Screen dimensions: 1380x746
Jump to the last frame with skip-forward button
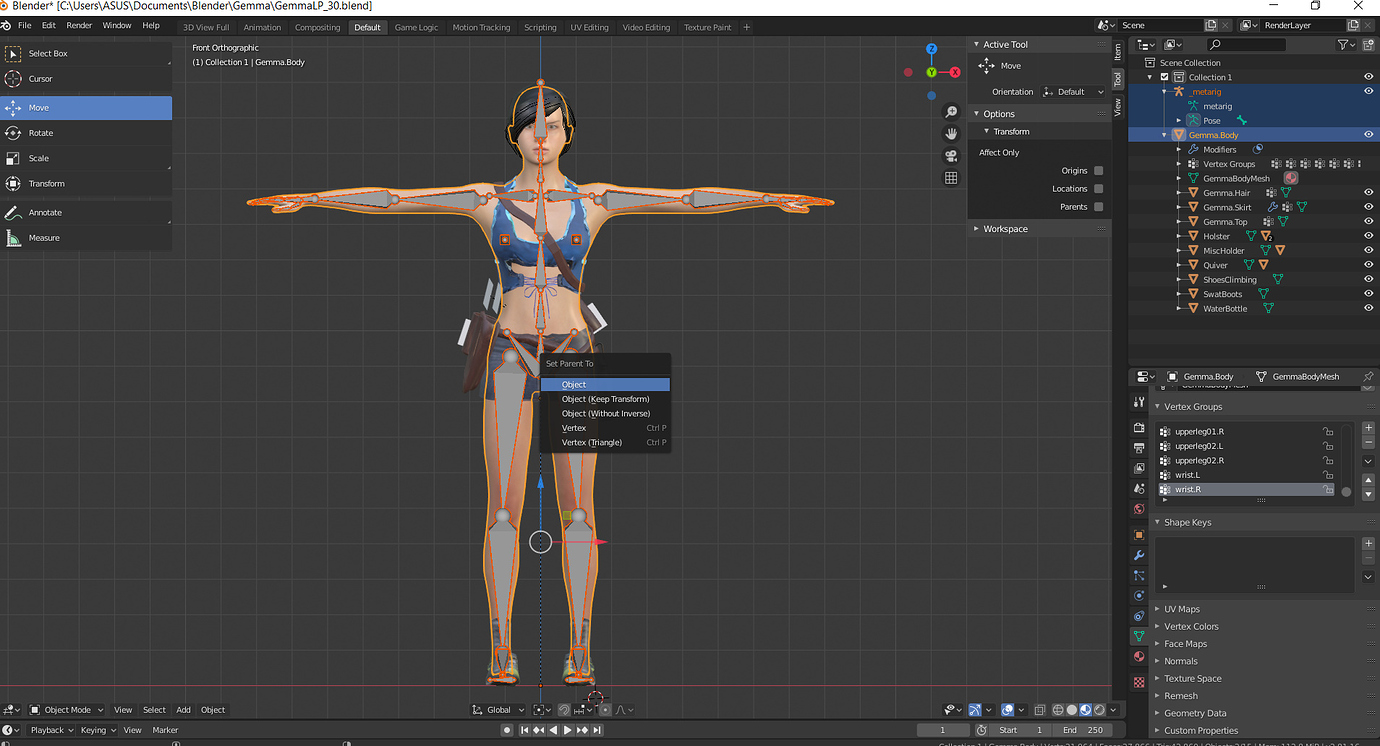pyautogui.click(x=597, y=730)
